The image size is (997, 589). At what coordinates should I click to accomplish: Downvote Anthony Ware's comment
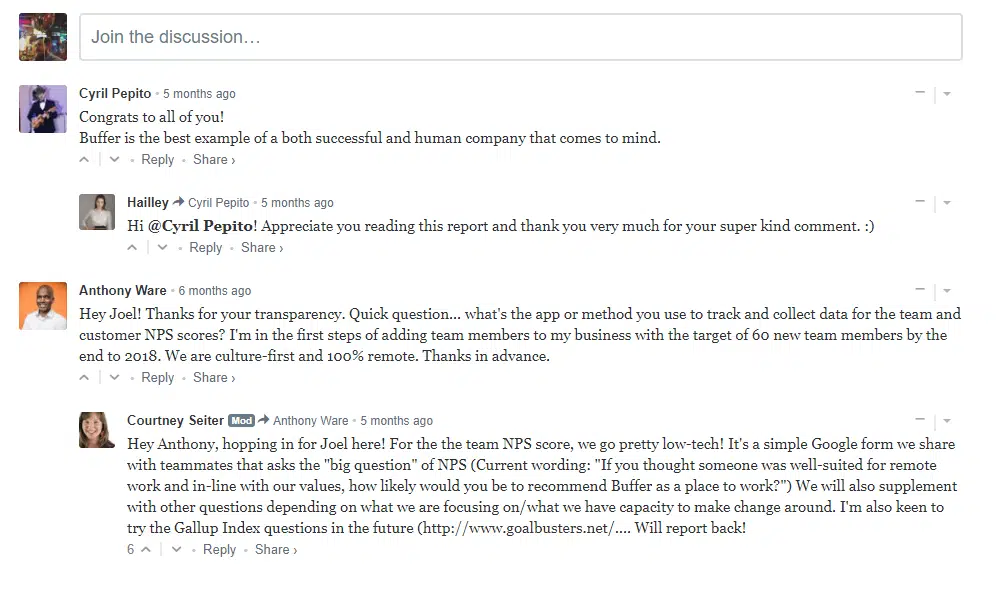tap(114, 377)
